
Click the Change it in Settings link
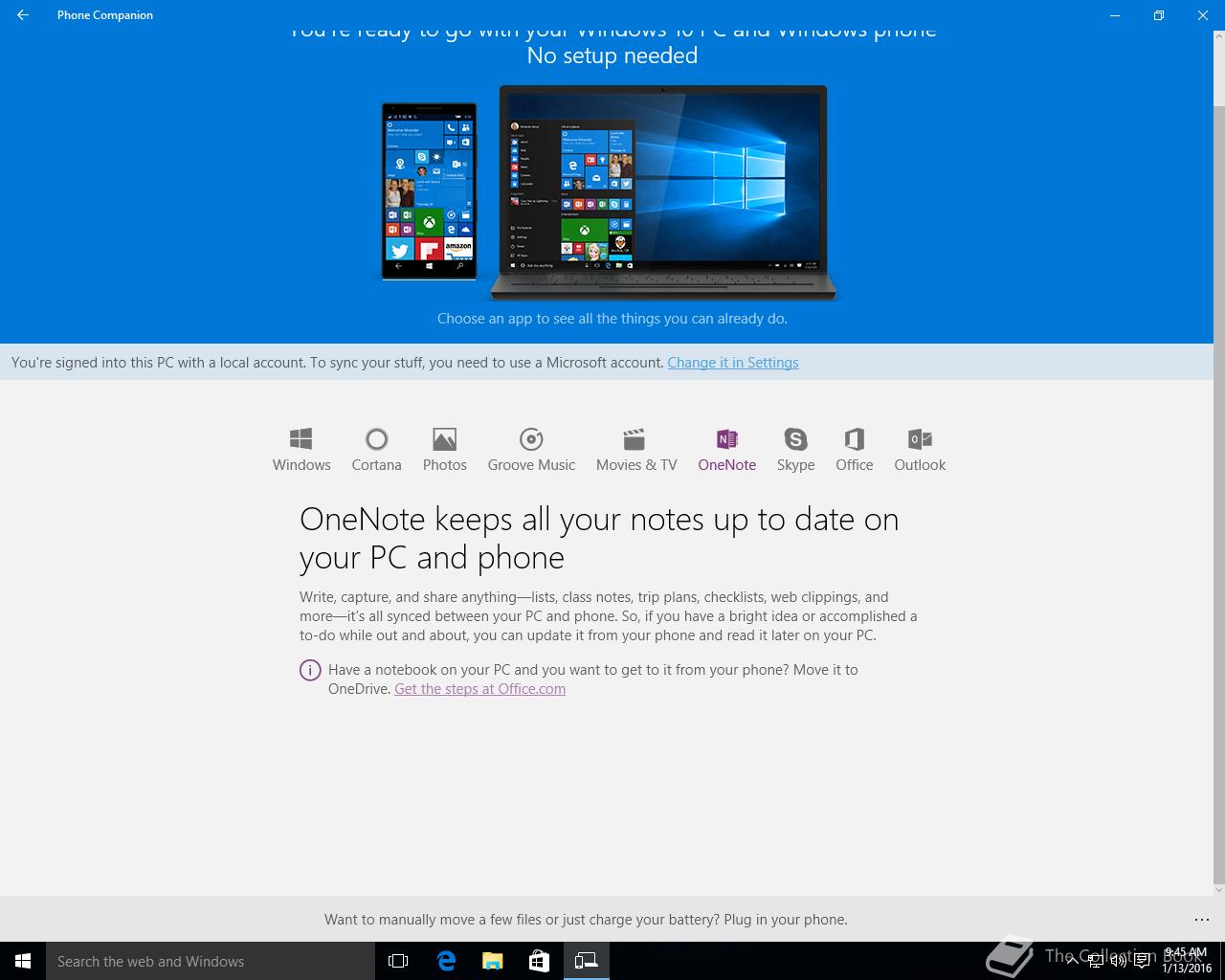[733, 363]
